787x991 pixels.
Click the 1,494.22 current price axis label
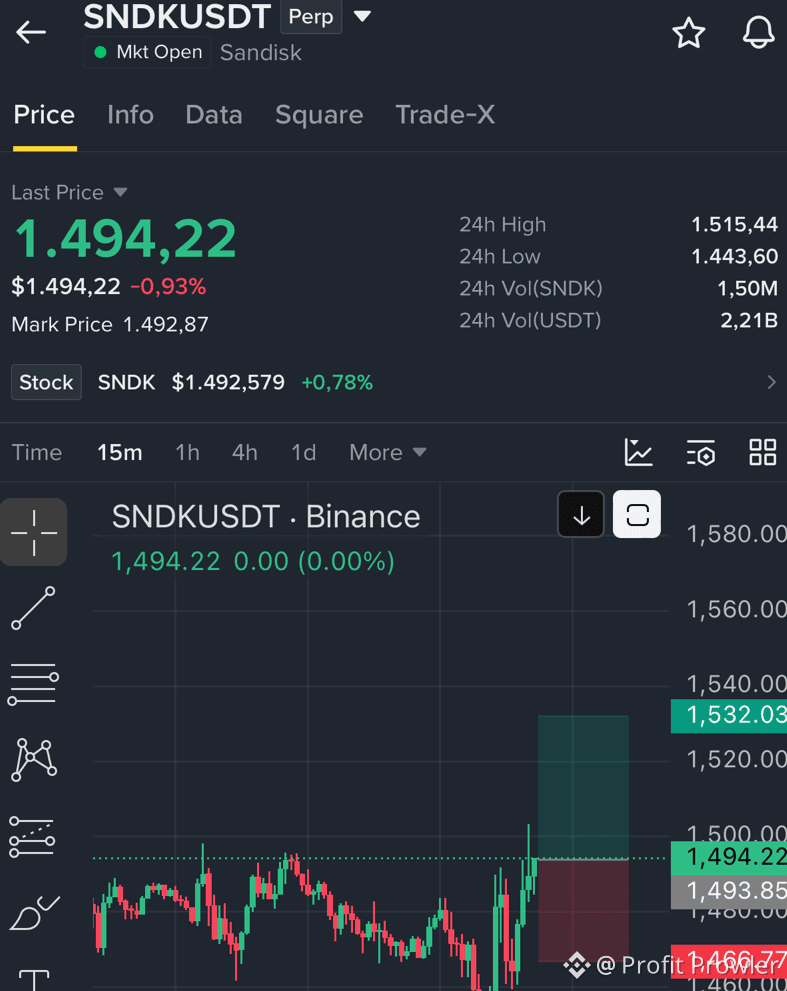[729, 858]
